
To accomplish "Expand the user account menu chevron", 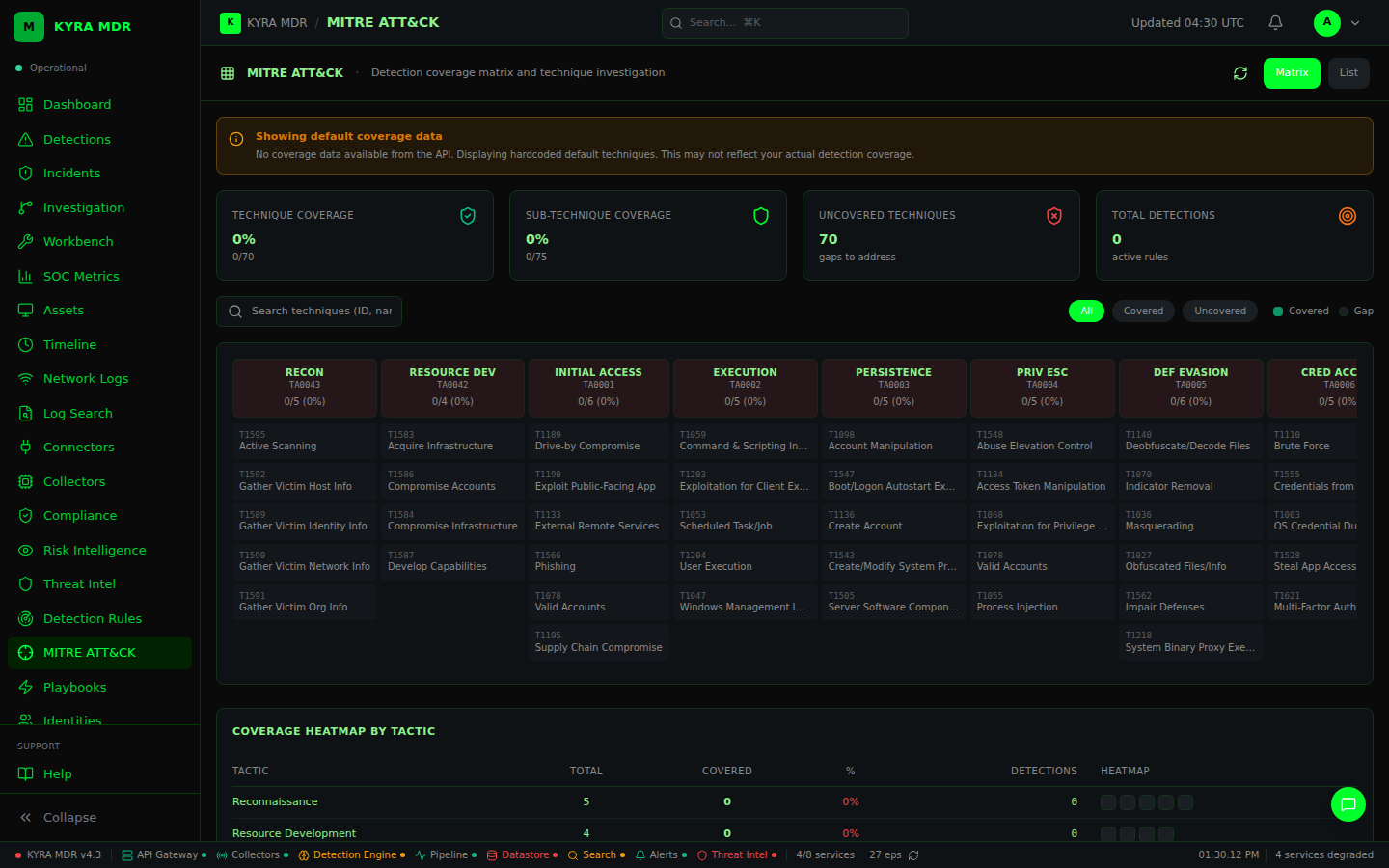I will tap(1355, 23).
